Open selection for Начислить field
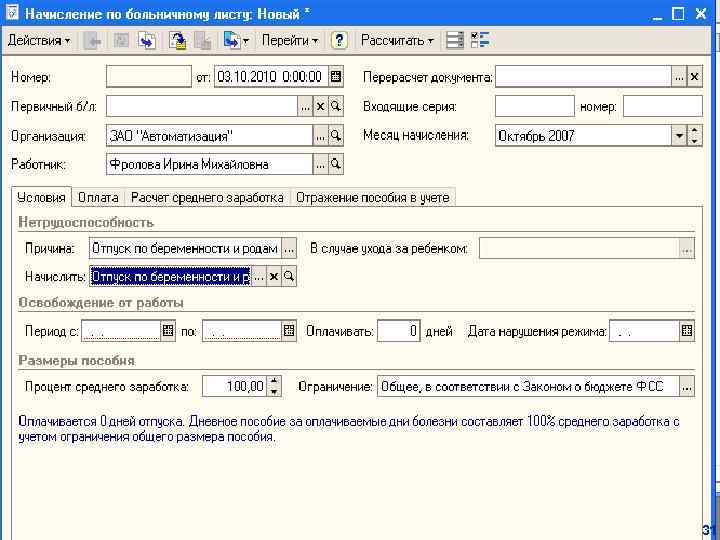Image resolution: width=720 pixels, height=540 pixels. click(259, 276)
